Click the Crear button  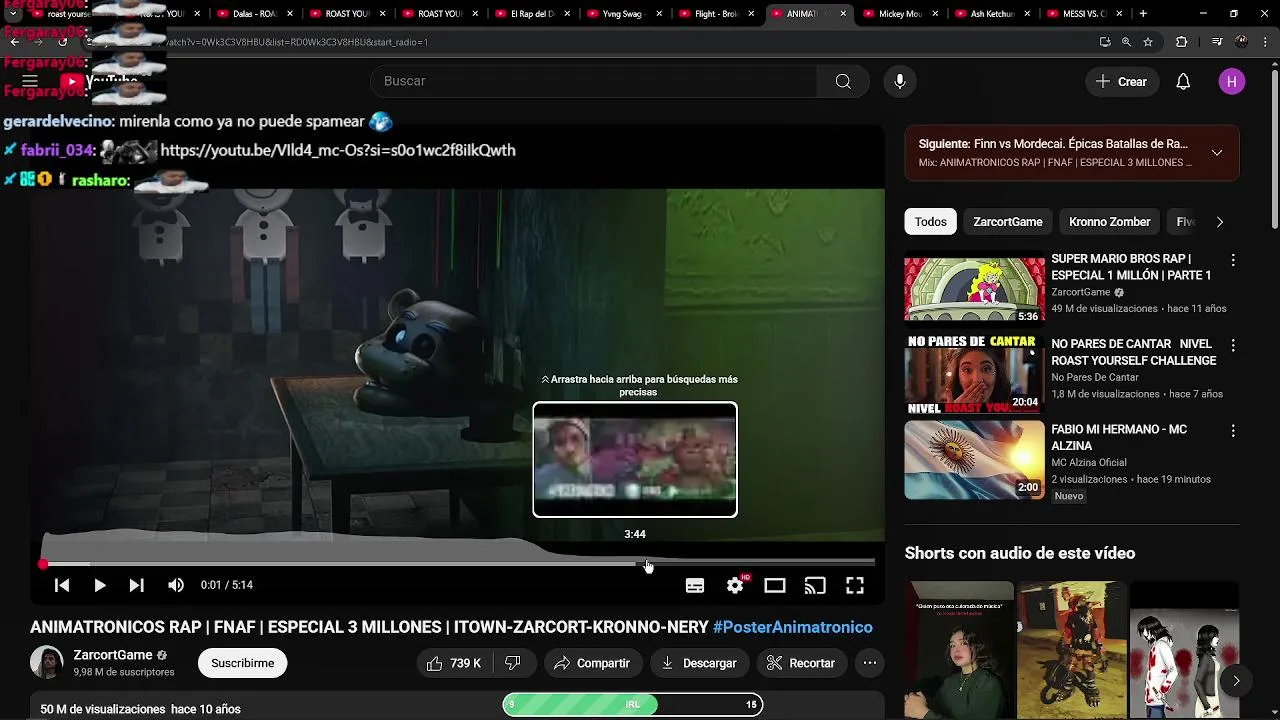1121,82
